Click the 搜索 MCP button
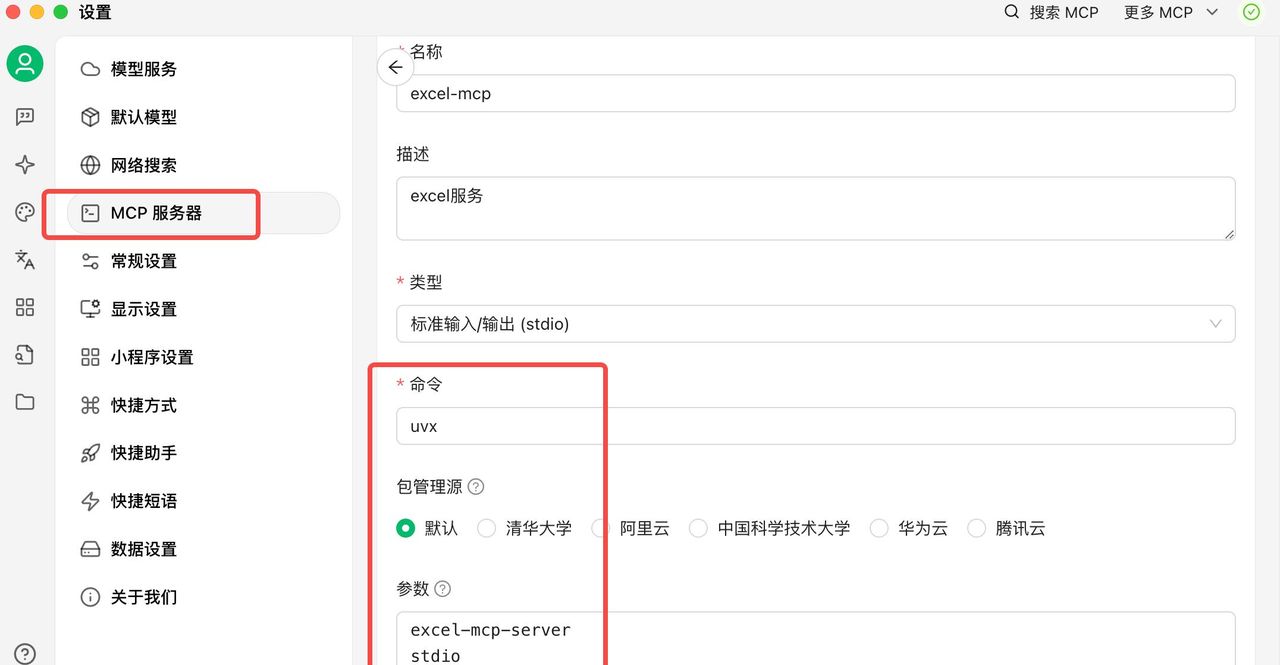This screenshot has height=665, width=1280. [1051, 13]
